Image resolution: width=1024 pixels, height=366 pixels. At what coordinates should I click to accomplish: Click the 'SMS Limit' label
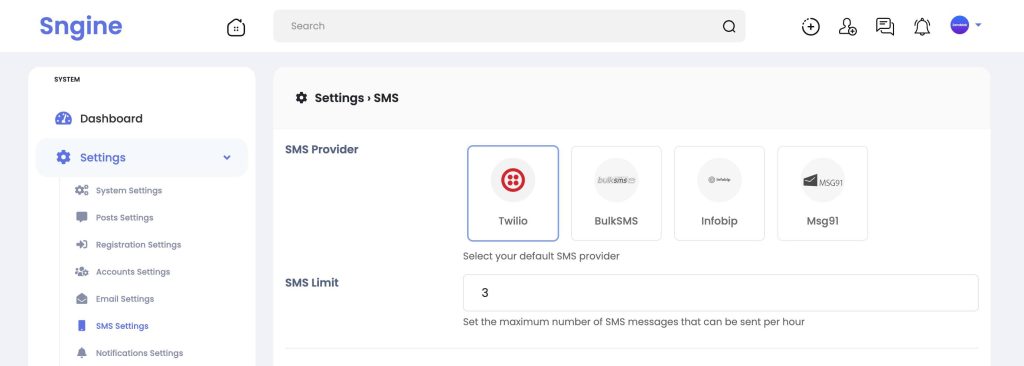coord(312,283)
